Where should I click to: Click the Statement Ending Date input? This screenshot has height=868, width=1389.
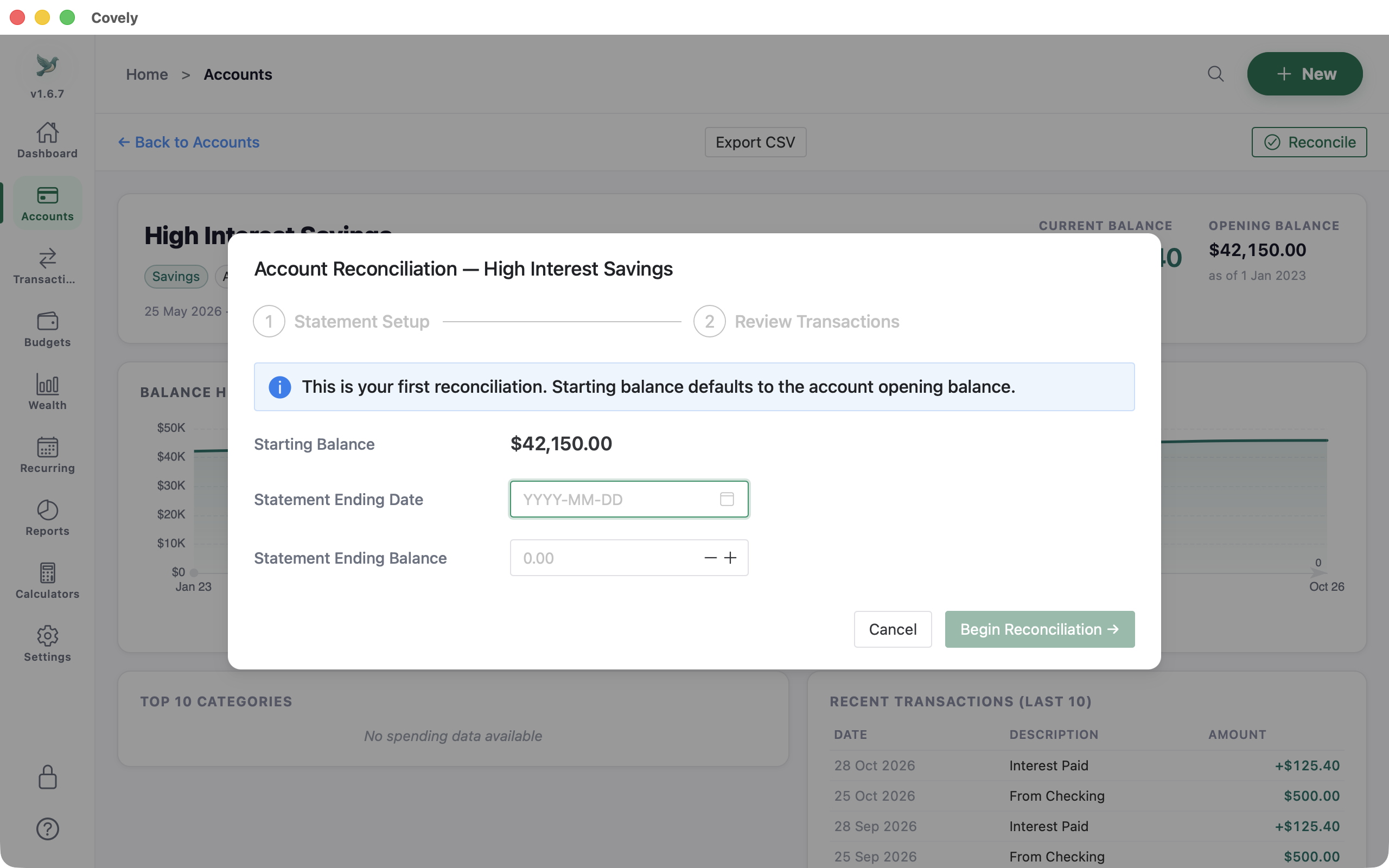629,499
